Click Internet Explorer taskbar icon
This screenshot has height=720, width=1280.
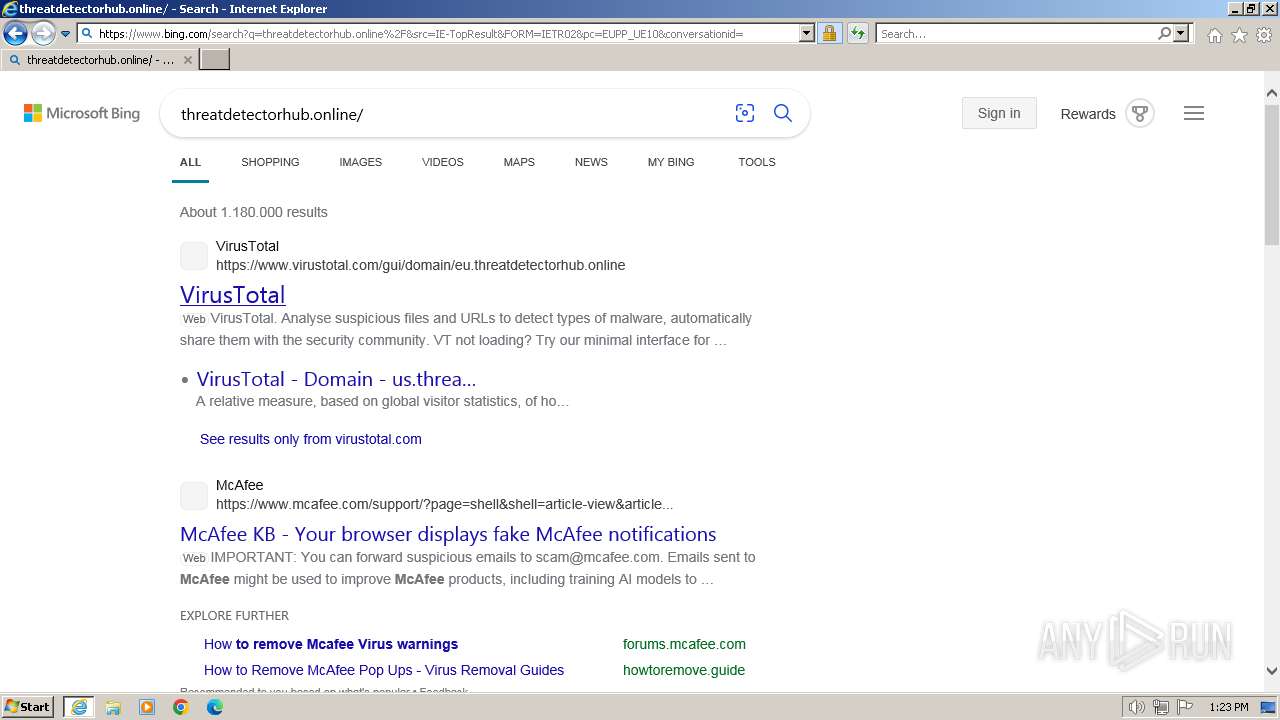79,707
